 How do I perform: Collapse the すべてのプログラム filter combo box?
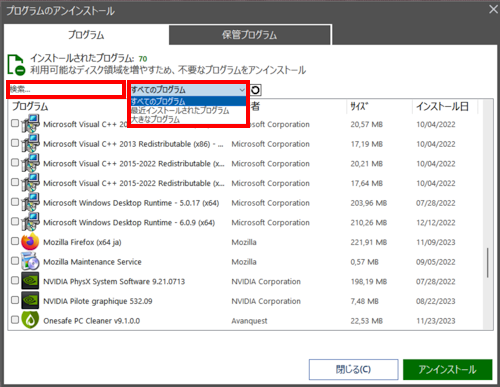pos(188,90)
